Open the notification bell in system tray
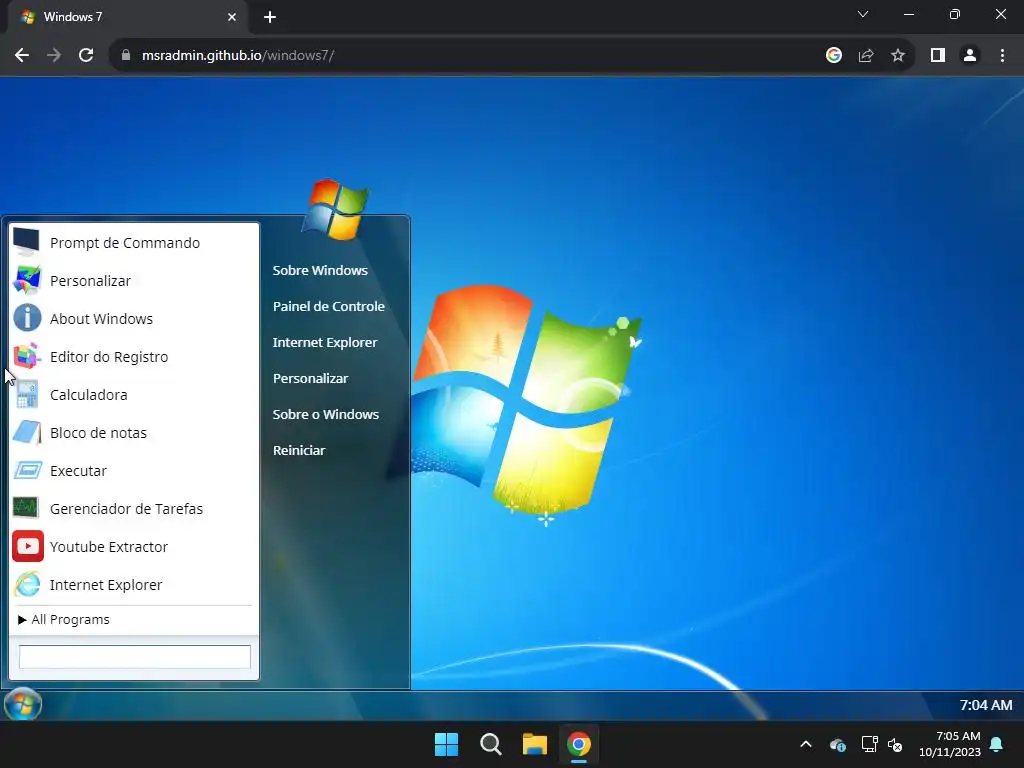 pos(997,744)
